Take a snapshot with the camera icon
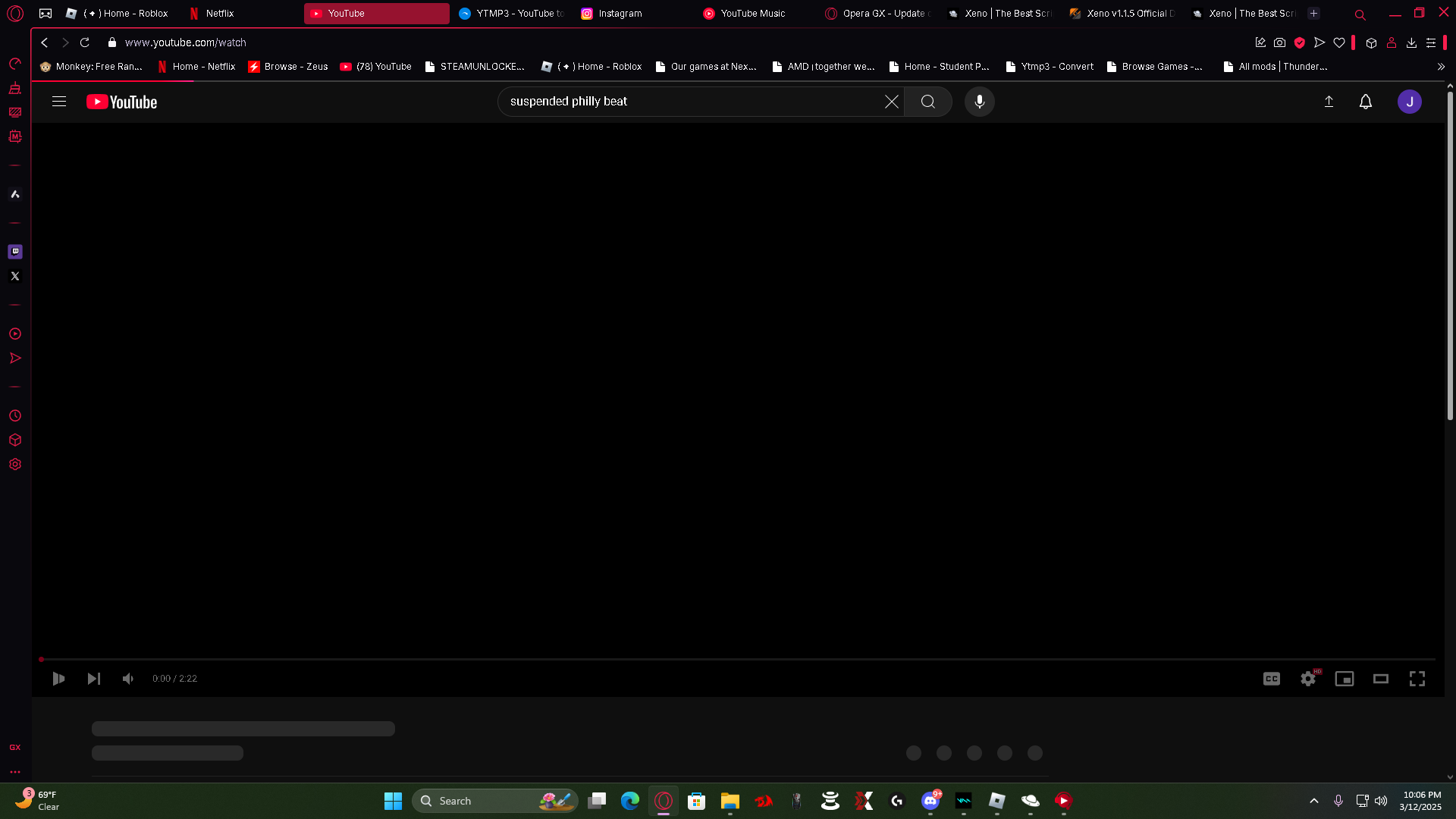1456x819 pixels. tap(1280, 42)
